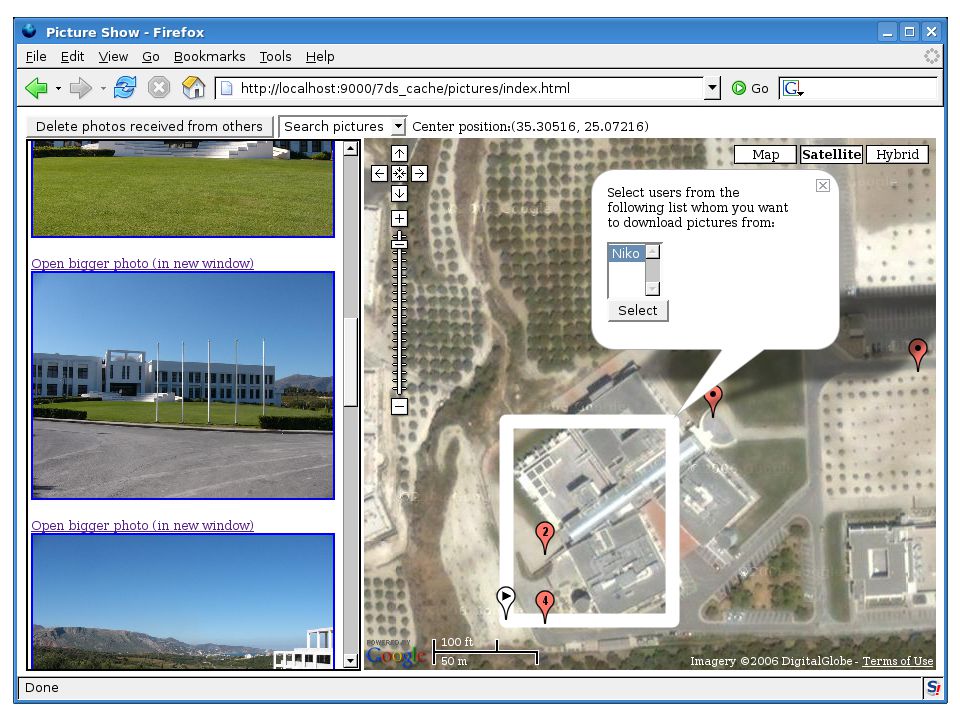Screen dimensions: 960x720
Task: Pan the map up
Action: (x=399, y=154)
